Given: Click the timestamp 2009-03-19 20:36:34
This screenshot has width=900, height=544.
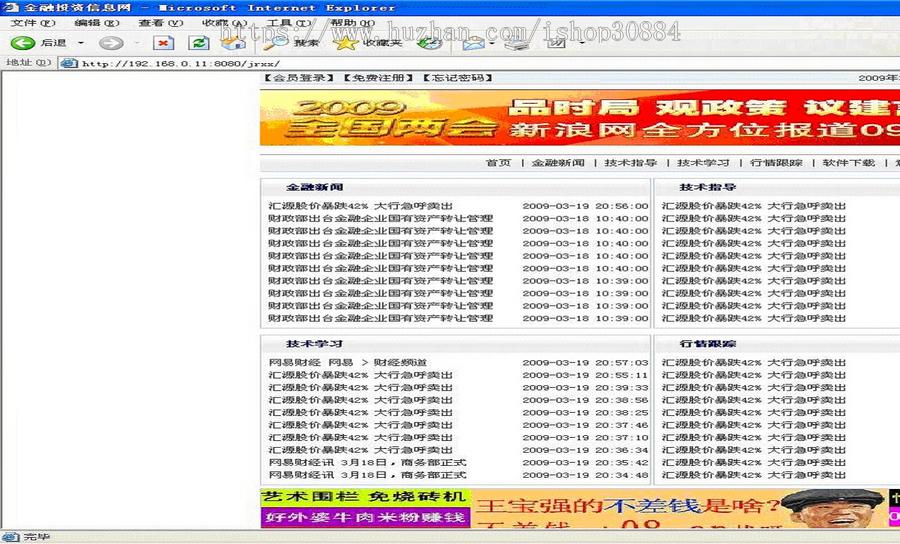Looking at the screenshot, I should (x=585, y=450).
